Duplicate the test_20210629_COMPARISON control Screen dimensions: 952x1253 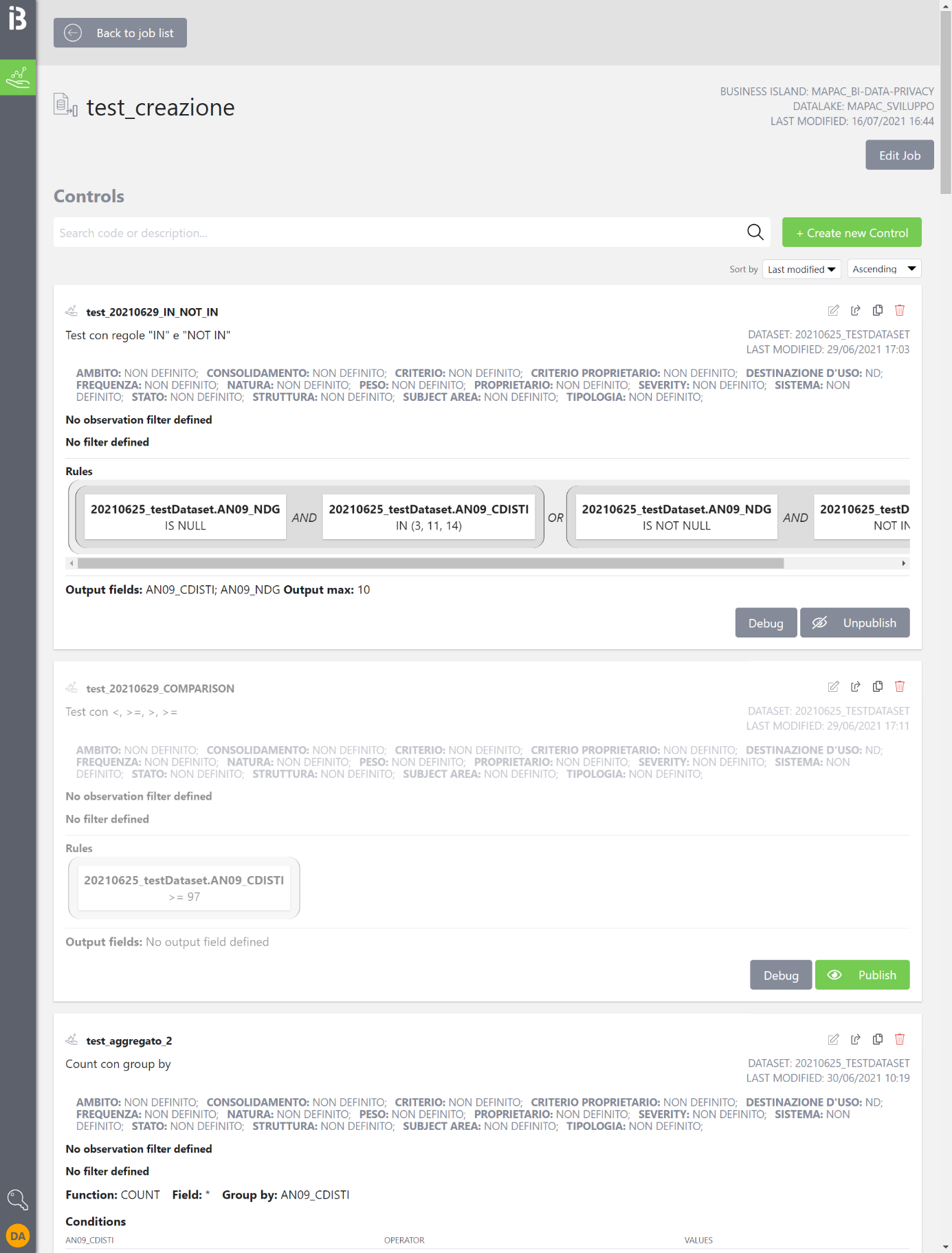click(877, 687)
